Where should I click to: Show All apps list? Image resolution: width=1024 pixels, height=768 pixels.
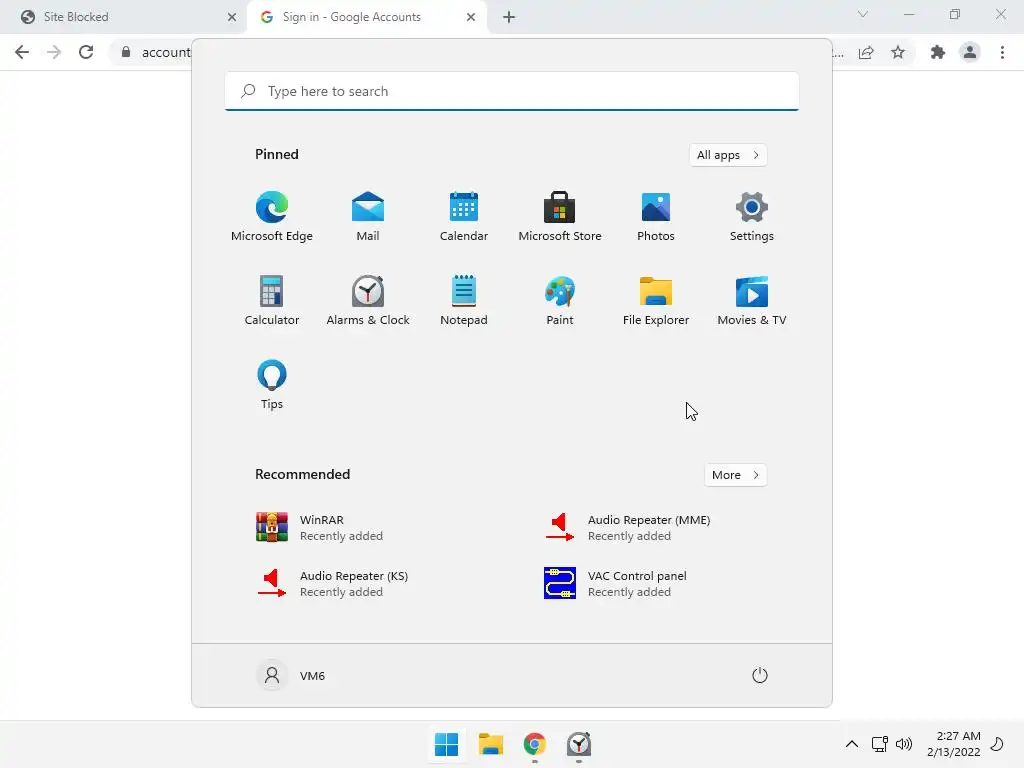pos(728,155)
